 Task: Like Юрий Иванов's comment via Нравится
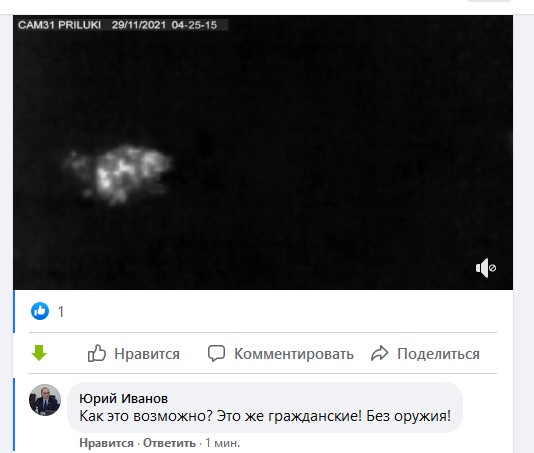coord(106,443)
